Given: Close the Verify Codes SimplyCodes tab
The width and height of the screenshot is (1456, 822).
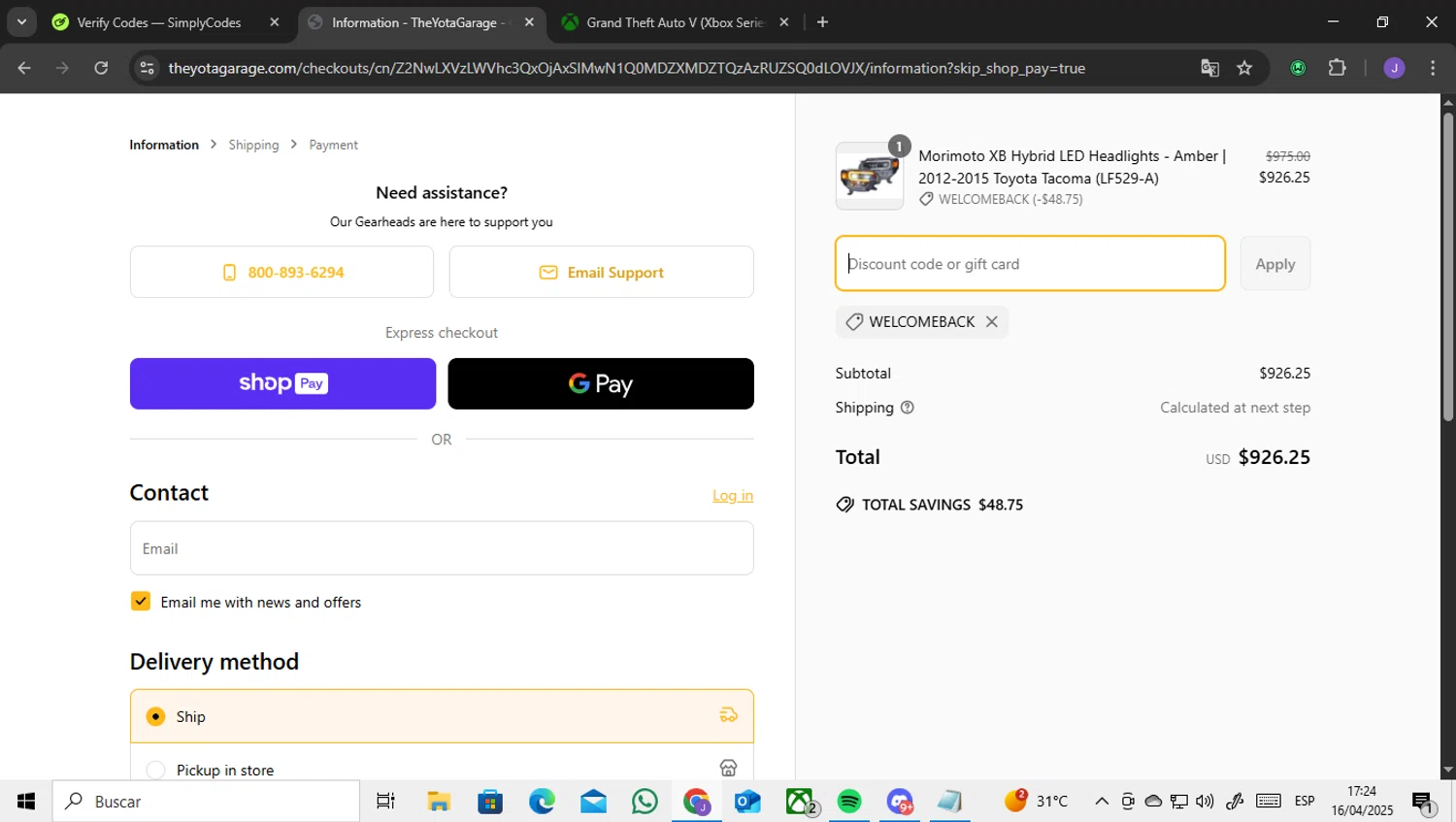Looking at the screenshot, I should [275, 22].
